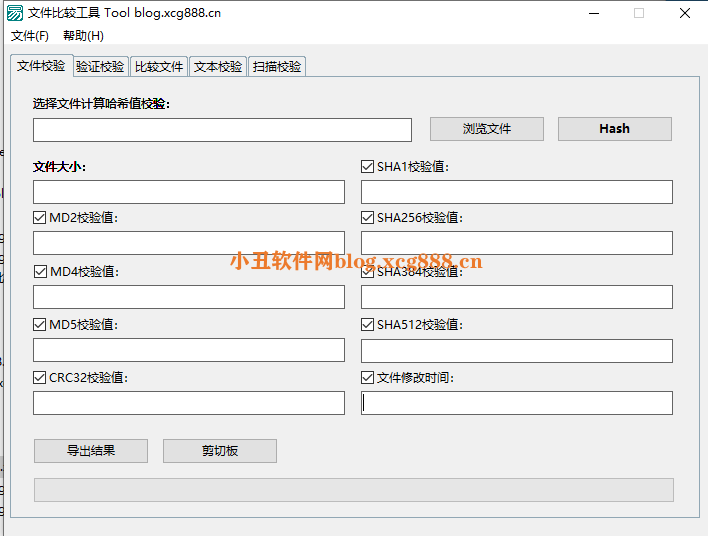
Task: Switch to the 验证校验 tab
Action: click(100, 67)
